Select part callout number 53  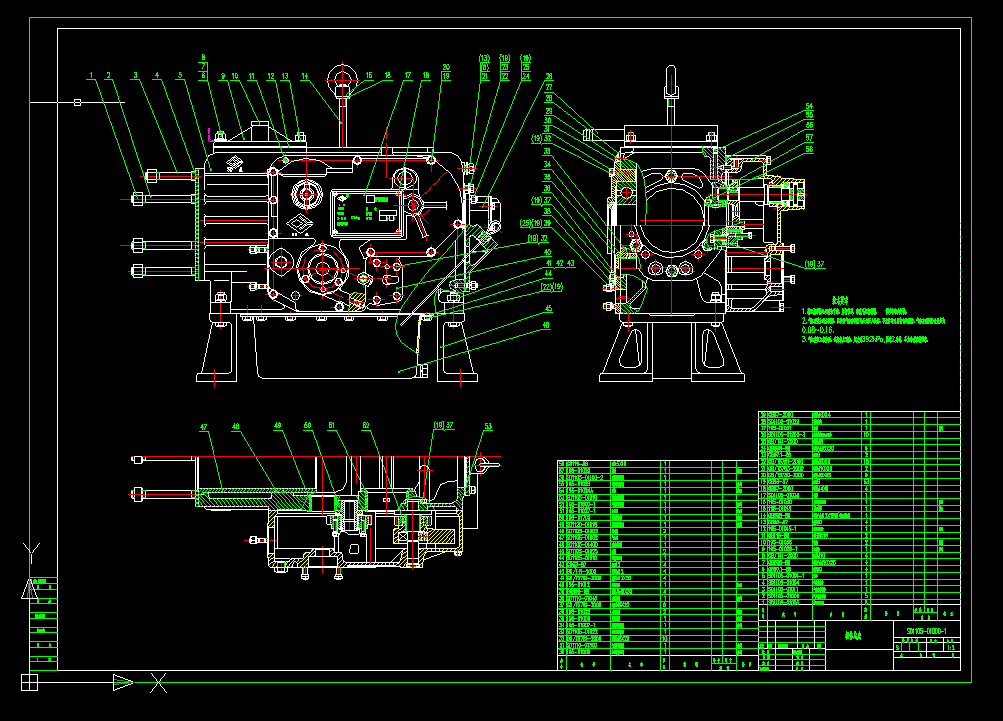point(488,426)
